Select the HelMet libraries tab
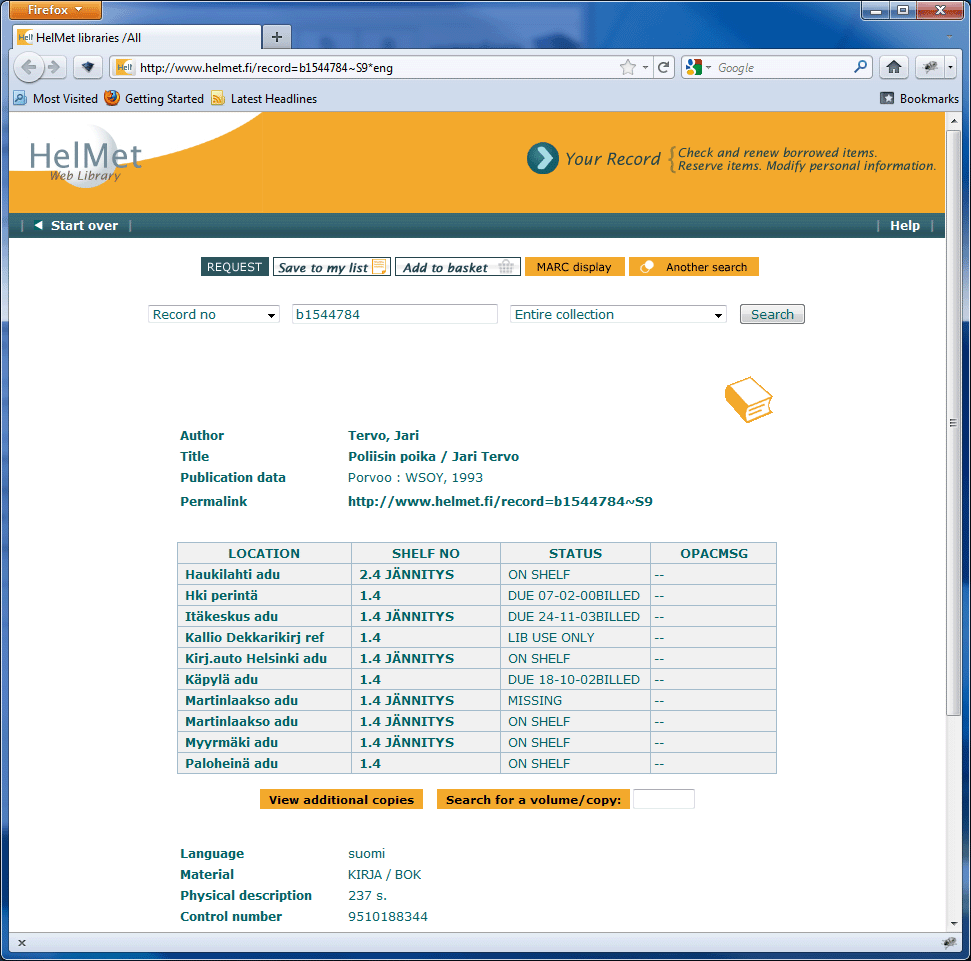Image resolution: width=971 pixels, height=961 pixels. click(135, 37)
